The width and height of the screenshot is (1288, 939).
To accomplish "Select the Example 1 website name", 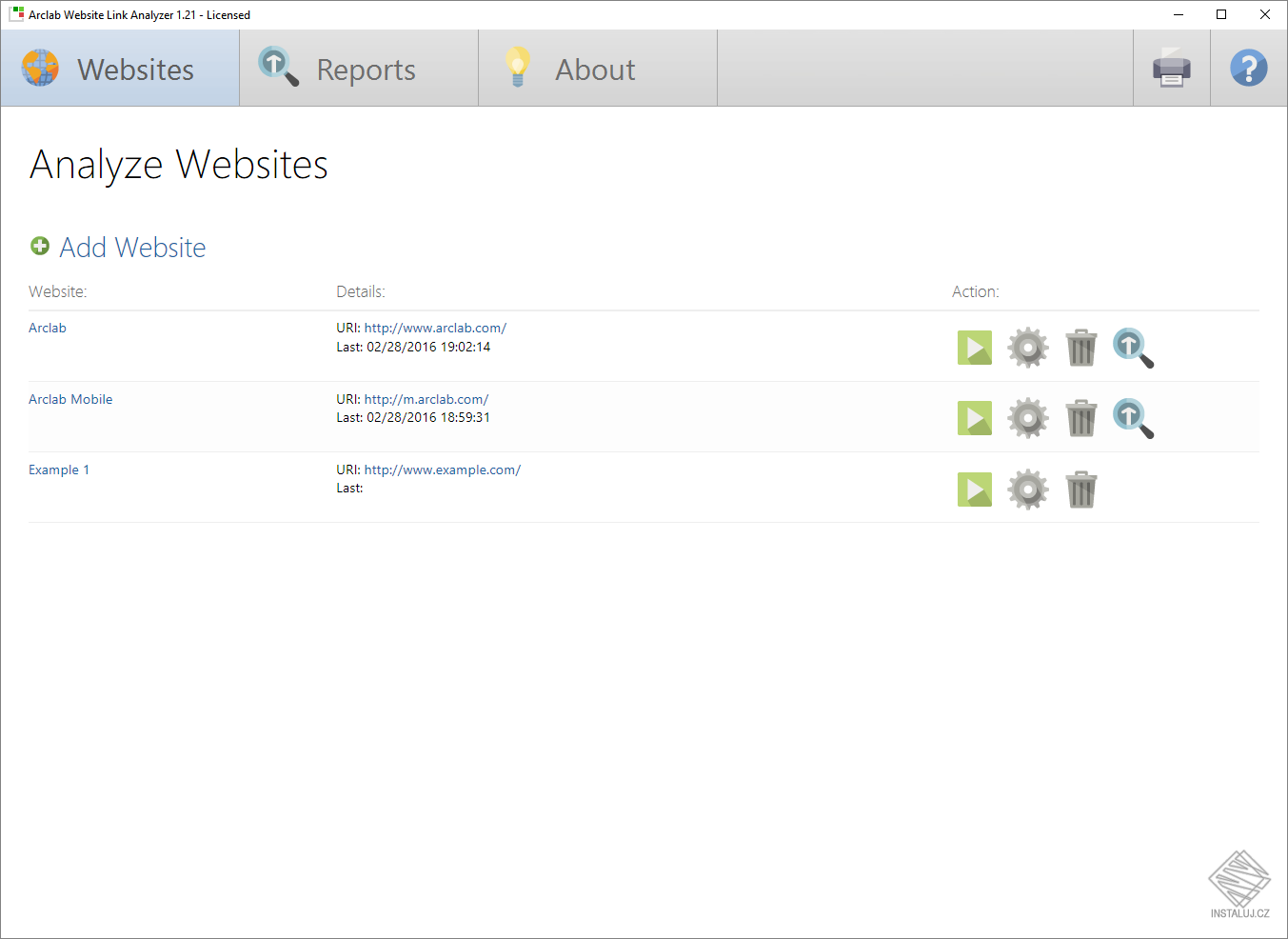I will 59,469.
